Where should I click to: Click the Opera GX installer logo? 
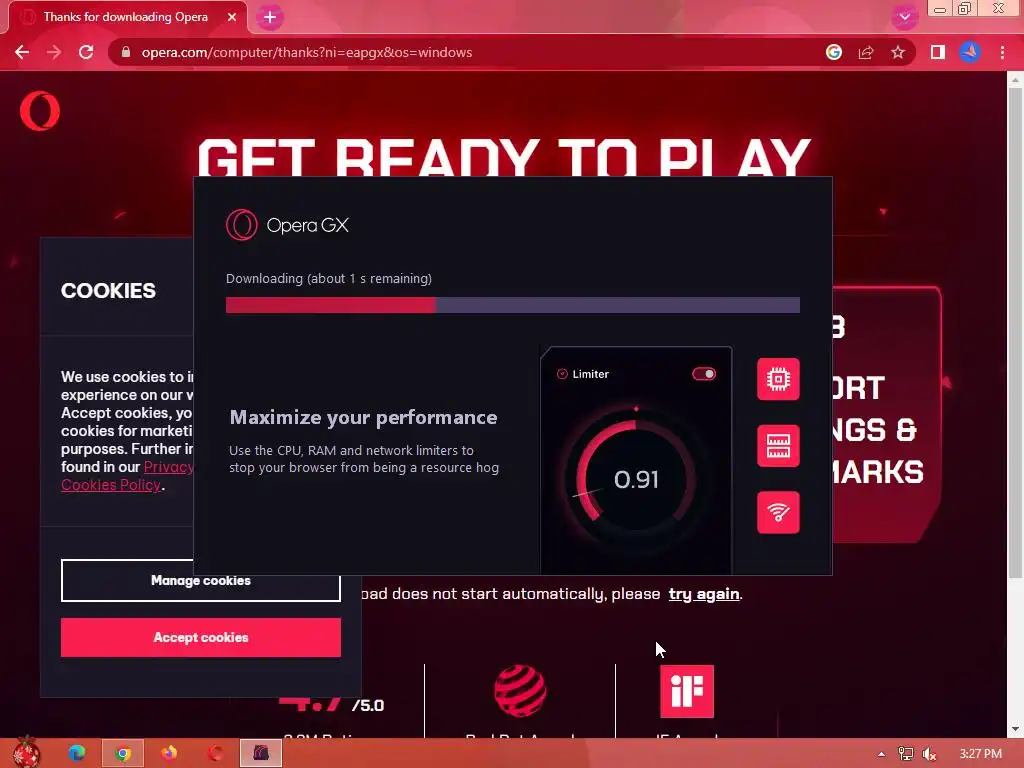287,225
